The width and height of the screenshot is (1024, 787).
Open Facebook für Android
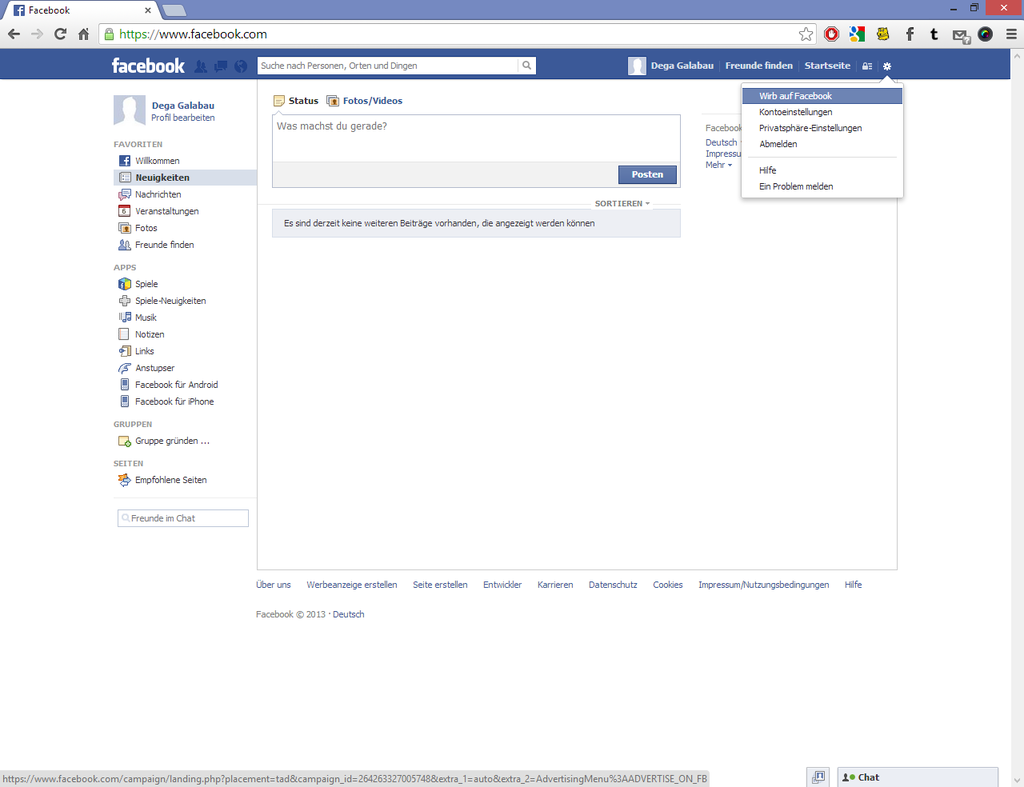pyautogui.click(x=176, y=385)
